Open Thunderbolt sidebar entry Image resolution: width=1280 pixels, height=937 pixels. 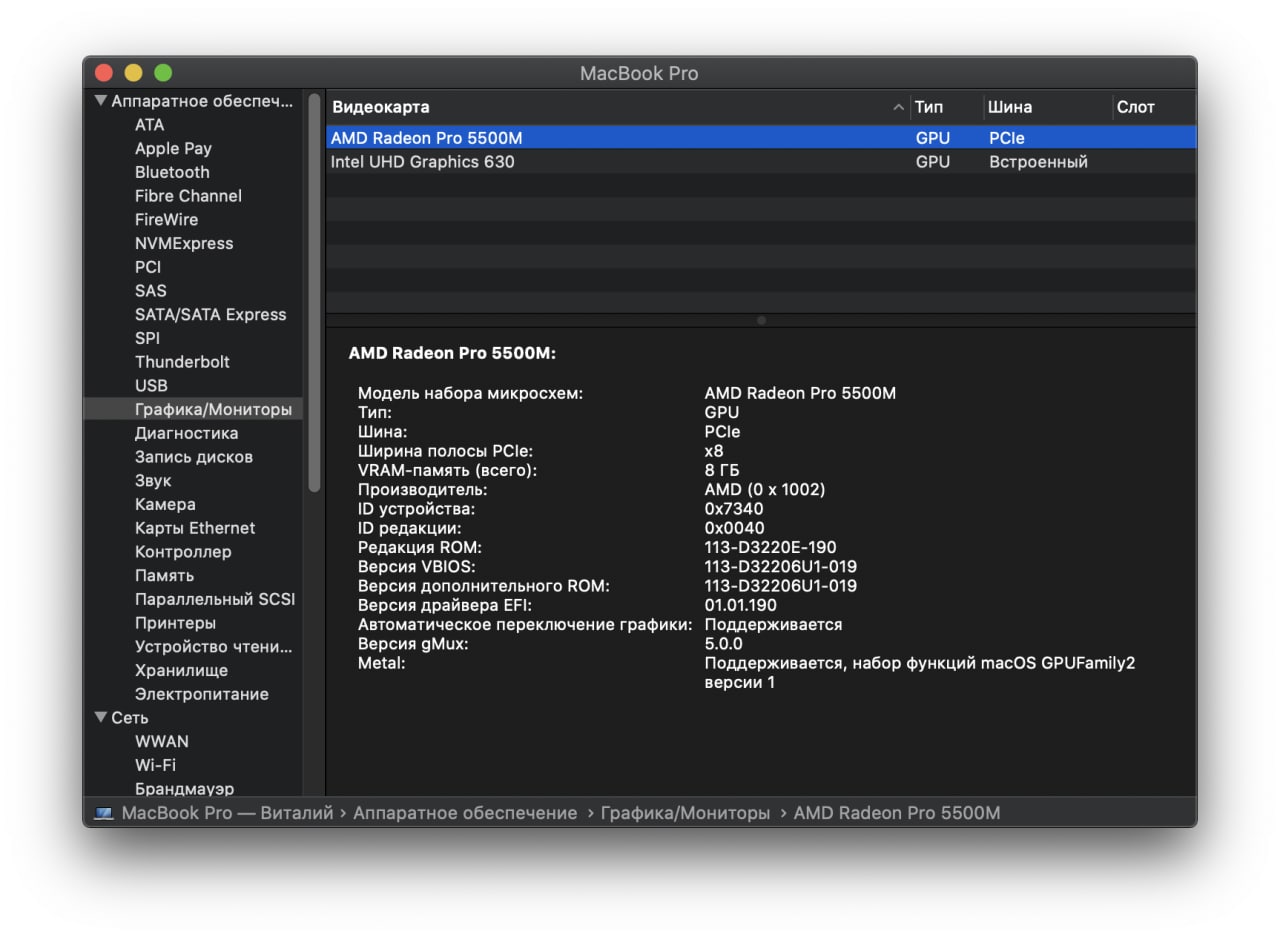click(182, 362)
